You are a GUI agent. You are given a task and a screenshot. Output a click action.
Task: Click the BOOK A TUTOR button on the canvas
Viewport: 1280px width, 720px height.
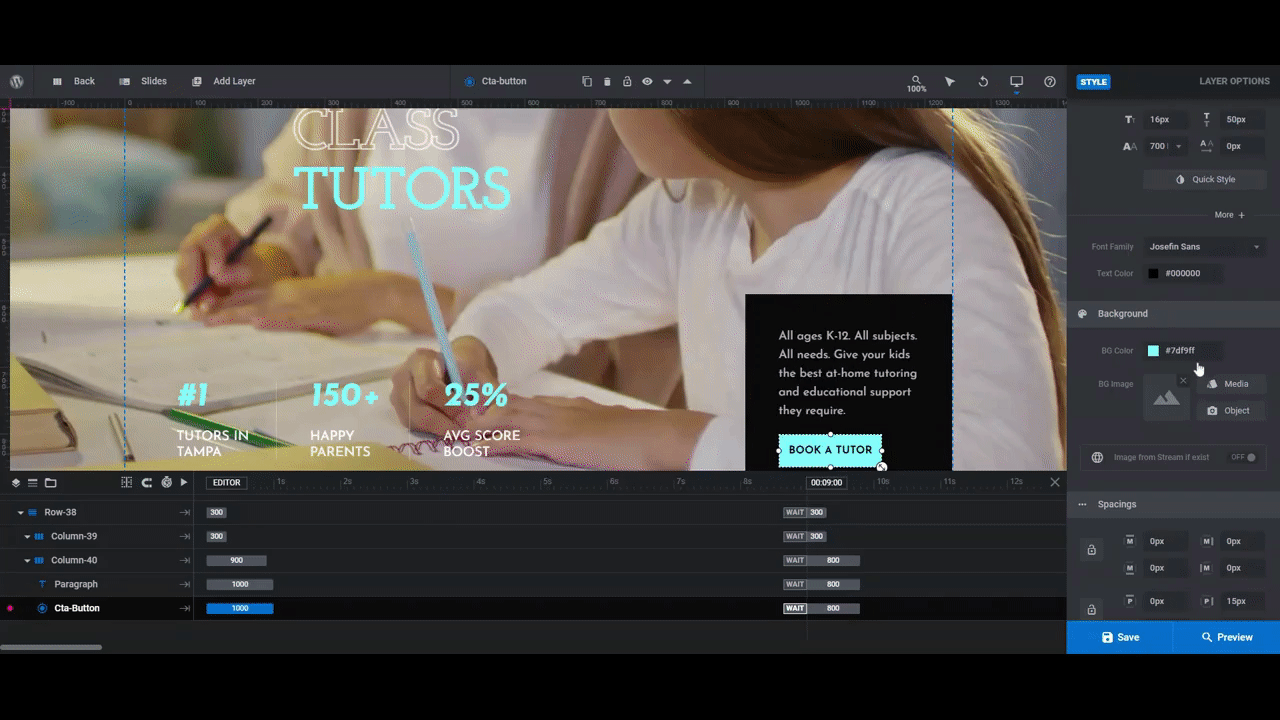point(830,450)
